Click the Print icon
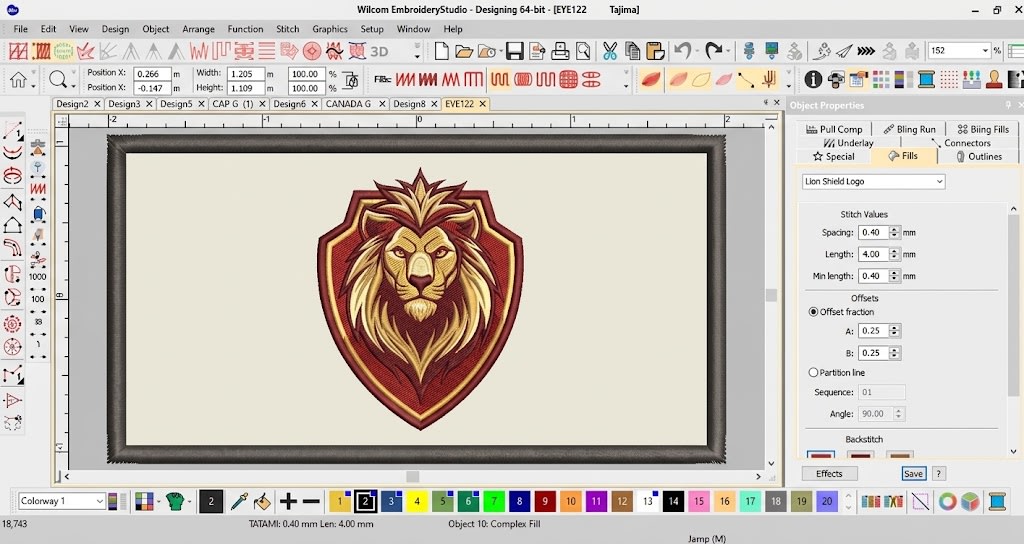The width and height of the screenshot is (1024, 544). pyautogui.click(x=560, y=50)
